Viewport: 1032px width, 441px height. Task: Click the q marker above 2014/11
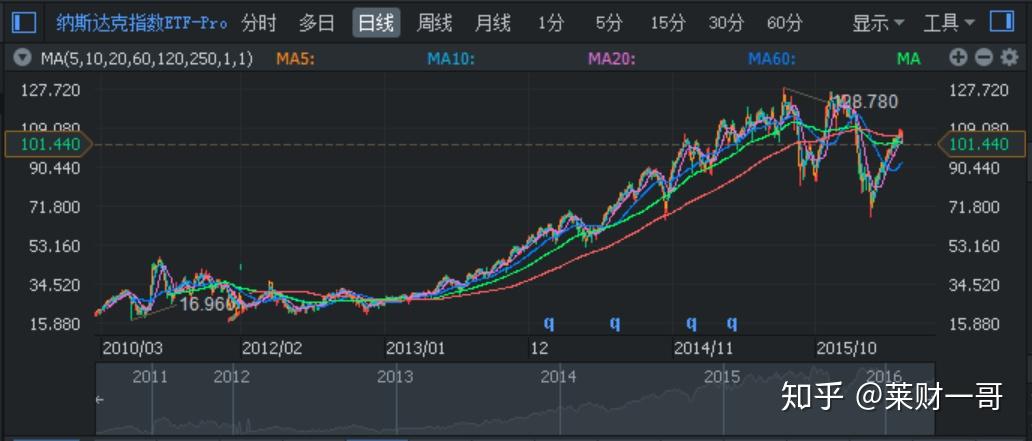pos(691,323)
